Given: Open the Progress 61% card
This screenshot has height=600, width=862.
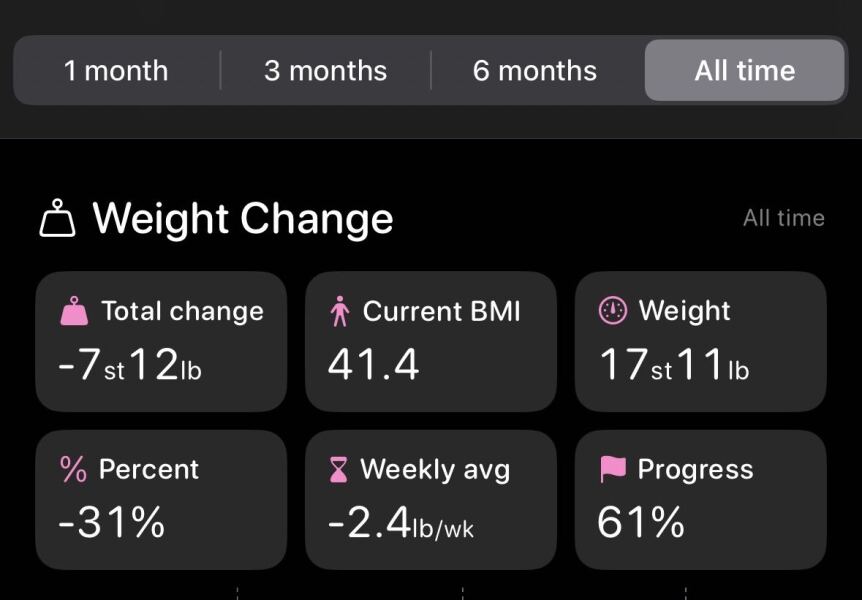Looking at the screenshot, I should (701, 500).
